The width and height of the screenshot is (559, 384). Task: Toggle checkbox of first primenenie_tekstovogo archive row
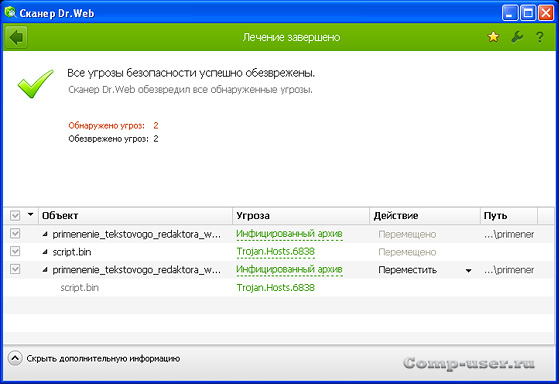(15, 234)
